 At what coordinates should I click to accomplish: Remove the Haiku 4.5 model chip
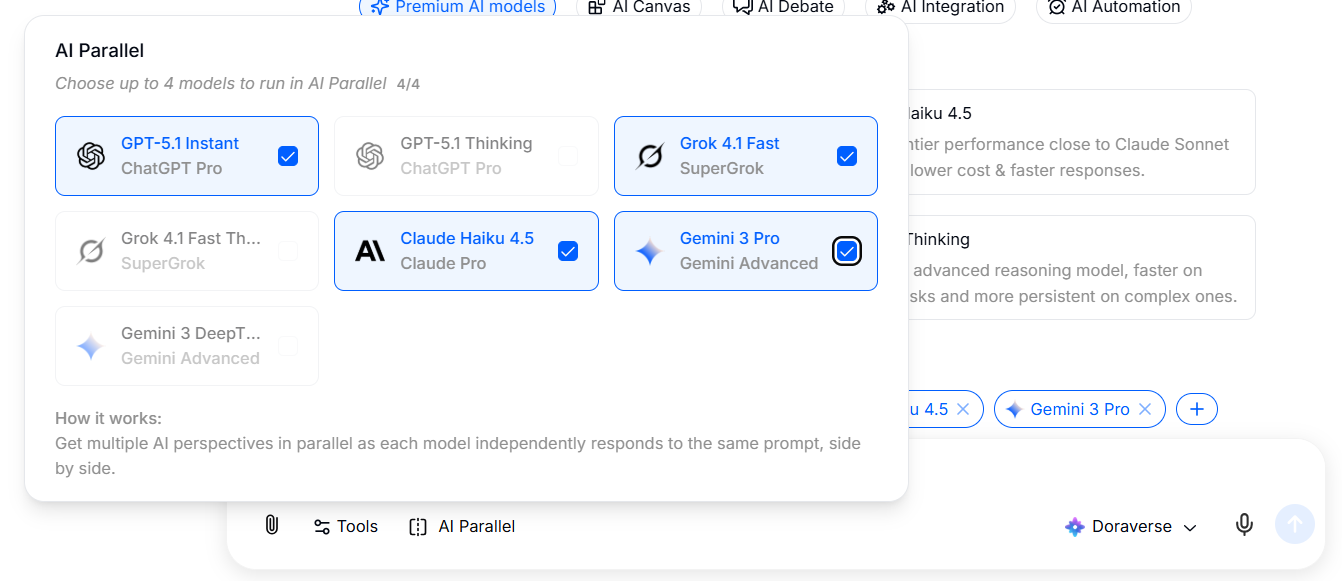coord(963,409)
